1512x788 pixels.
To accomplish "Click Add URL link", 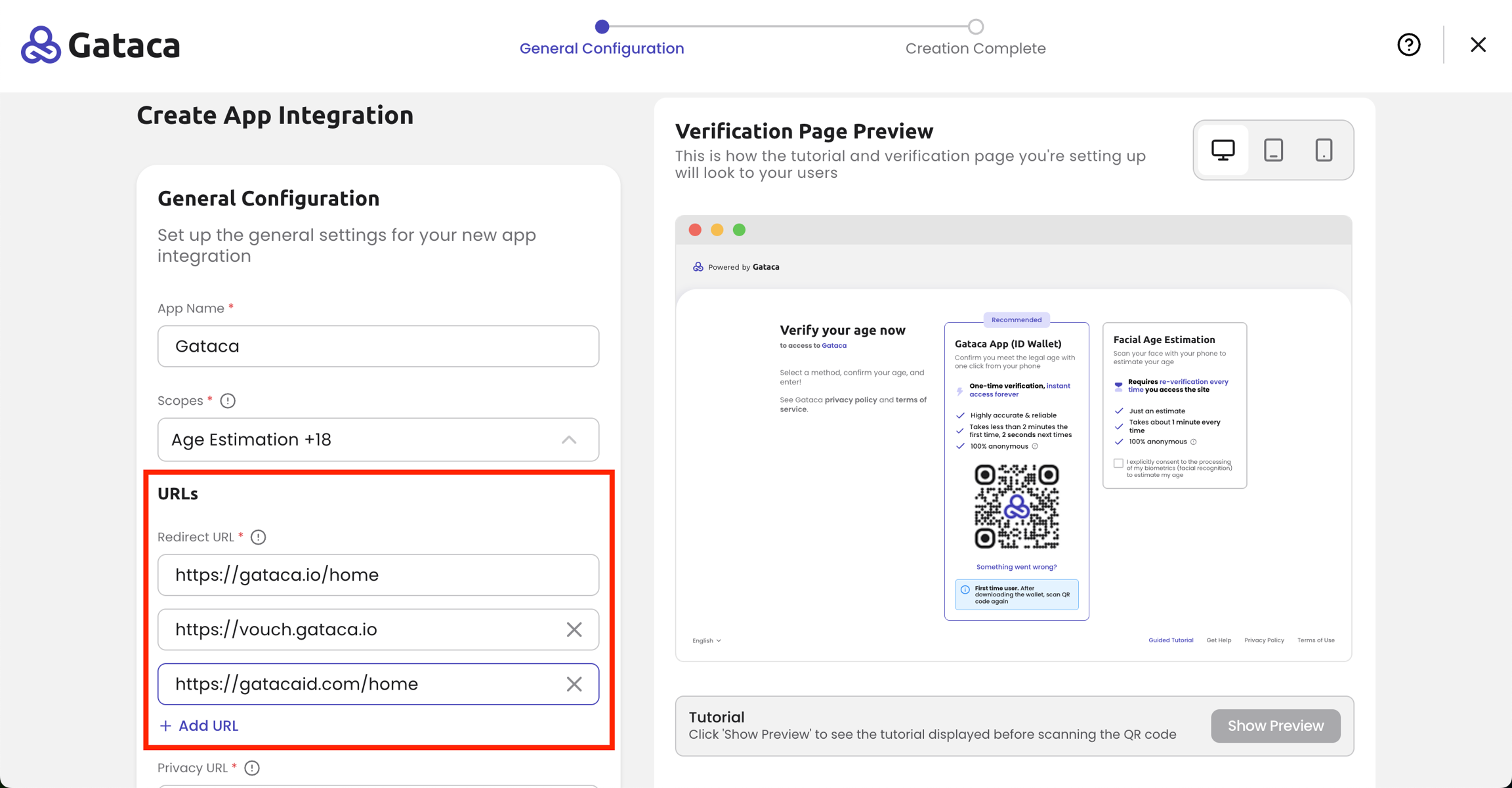I will 199,726.
